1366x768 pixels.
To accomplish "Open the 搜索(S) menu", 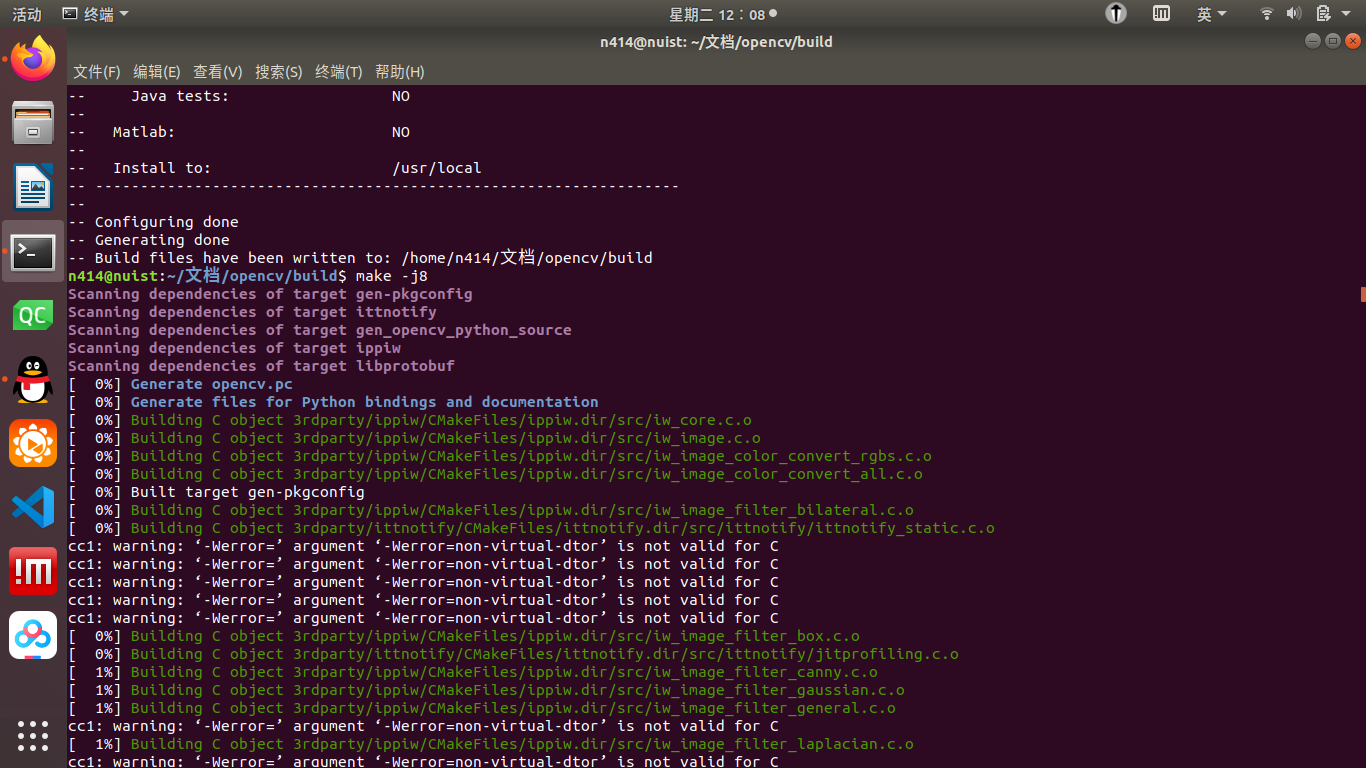I will [279, 72].
